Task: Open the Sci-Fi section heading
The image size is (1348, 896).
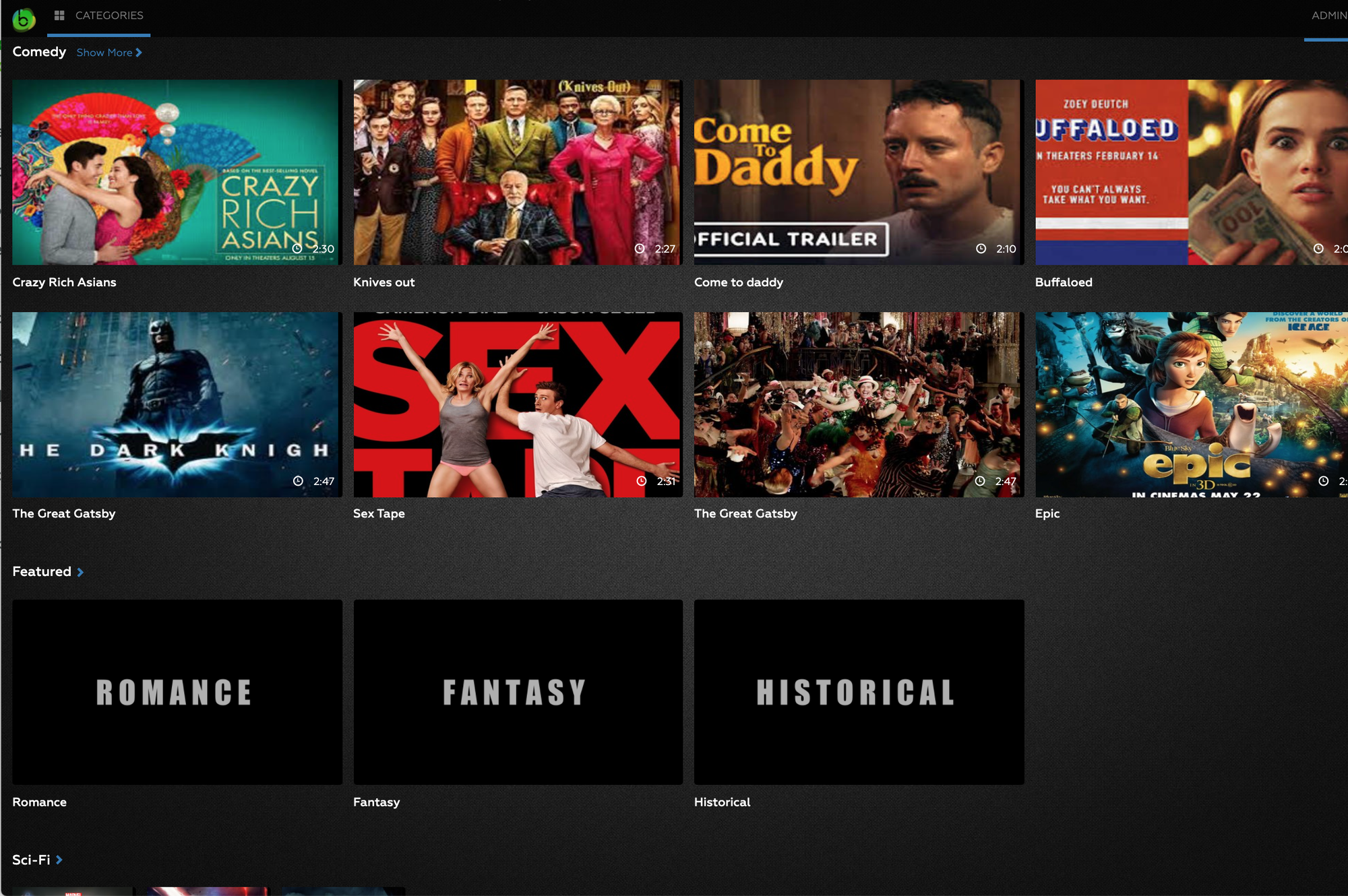Action: (31, 860)
